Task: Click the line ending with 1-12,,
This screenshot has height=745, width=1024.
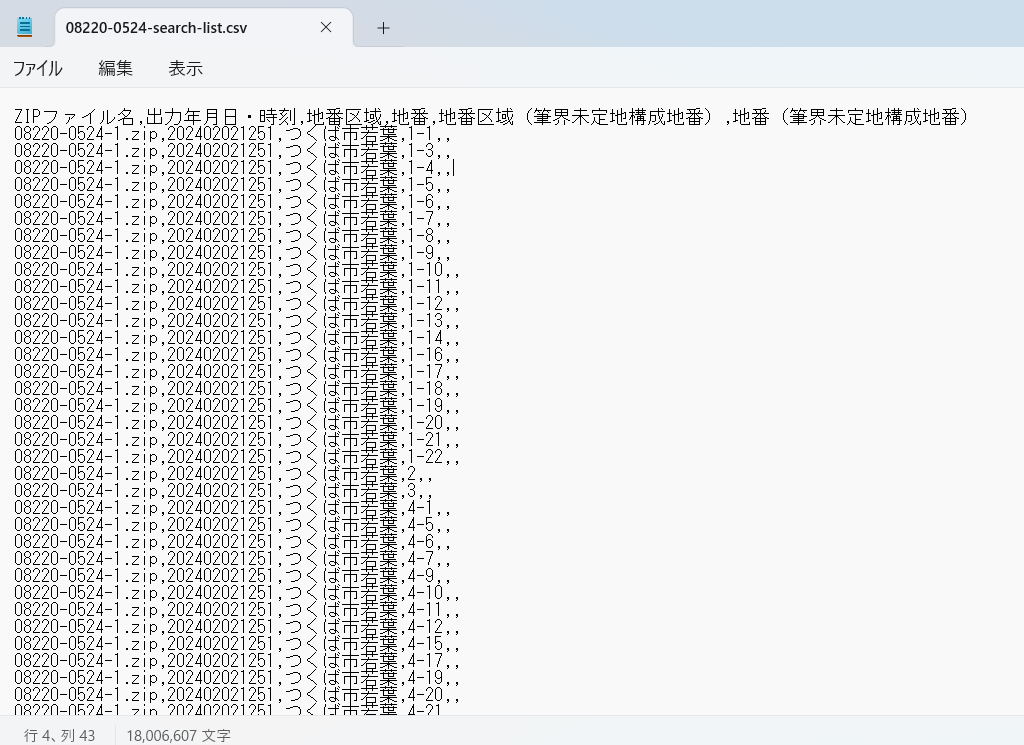Action: point(237,304)
